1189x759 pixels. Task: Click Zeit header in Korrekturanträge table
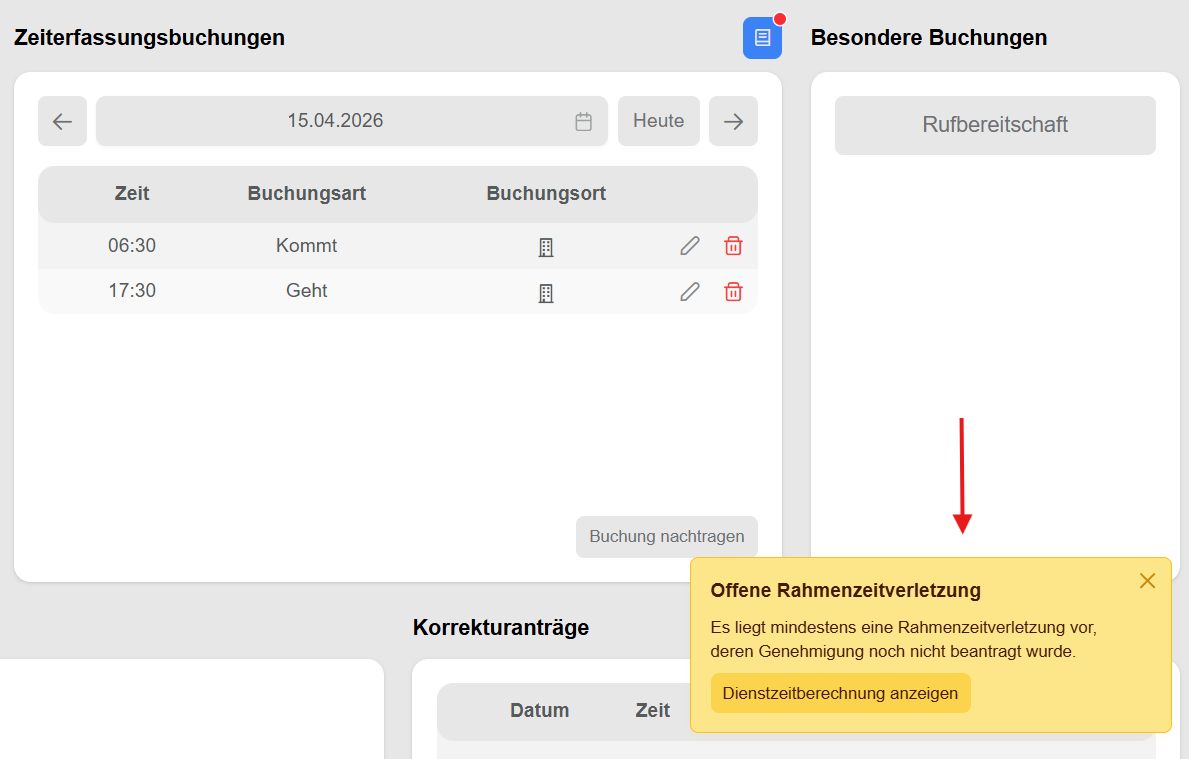click(652, 710)
